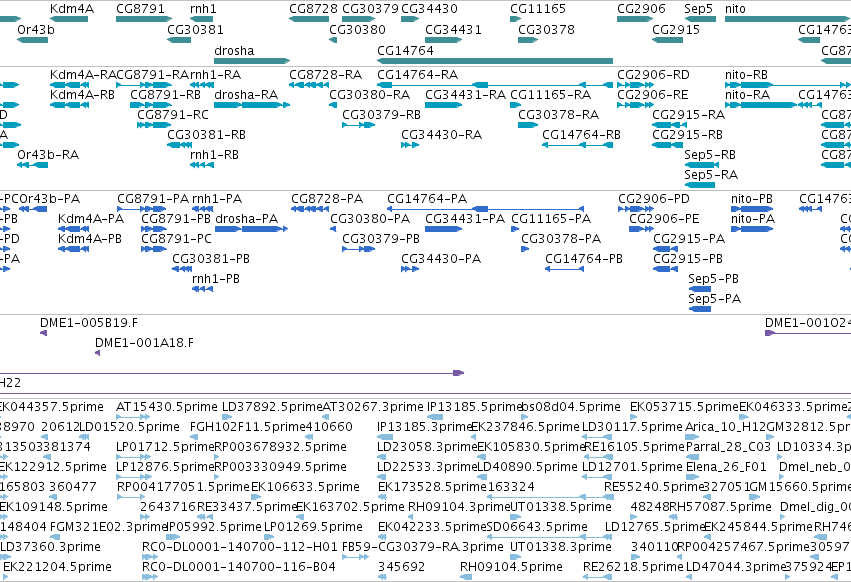Viewport: 851px width, 582px height.
Task: Click protein CG30378-PA label
Action: point(561,239)
